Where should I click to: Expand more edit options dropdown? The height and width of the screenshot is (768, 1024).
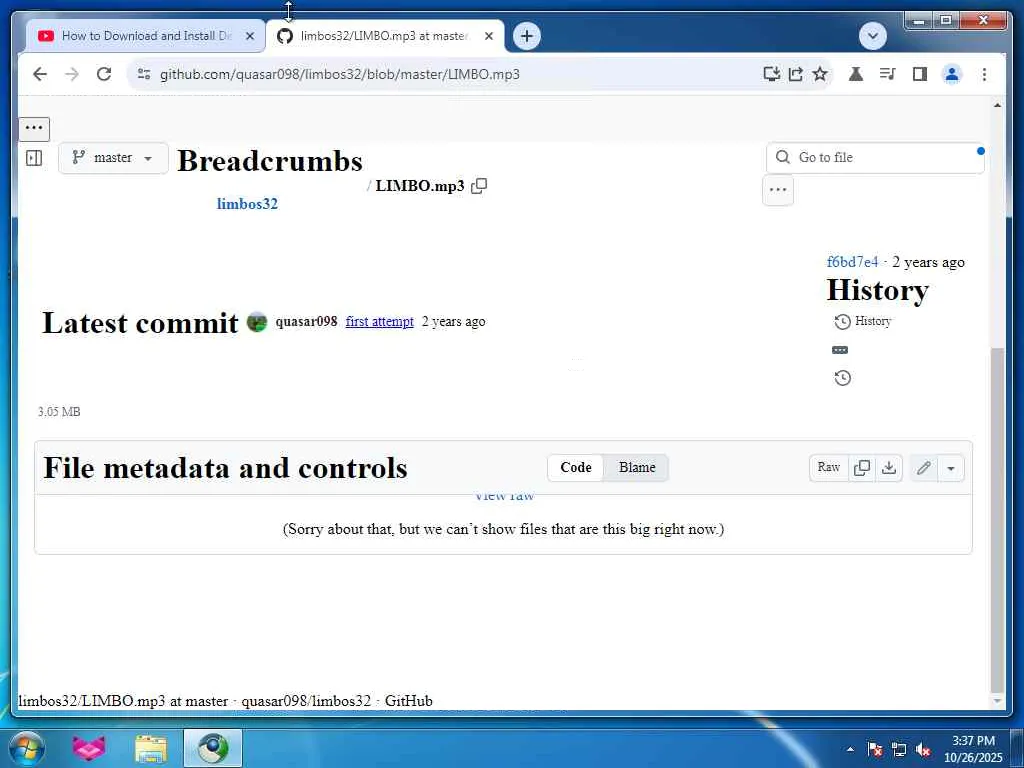point(951,468)
